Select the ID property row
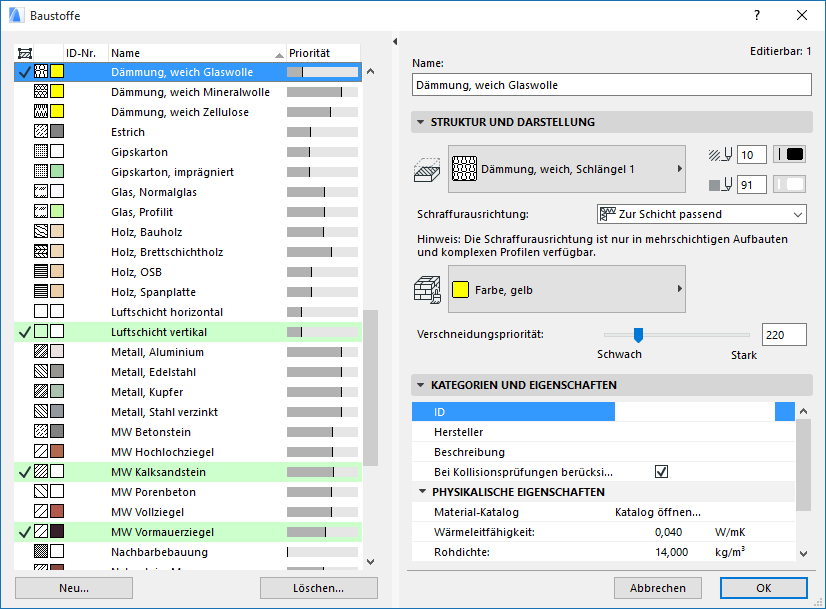Viewport: 826px width, 609px height. 603,411
